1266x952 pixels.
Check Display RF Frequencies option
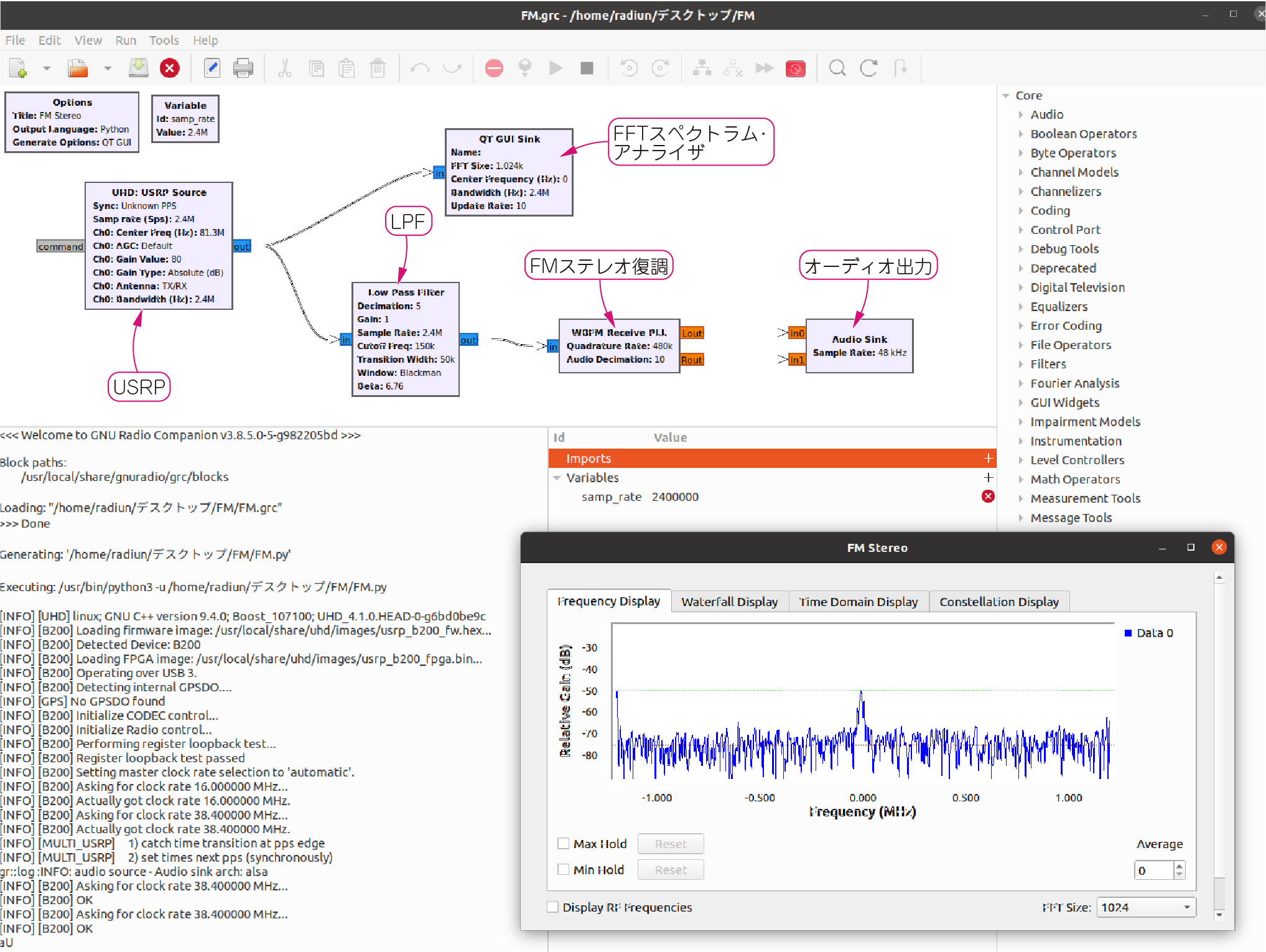click(552, 907)
